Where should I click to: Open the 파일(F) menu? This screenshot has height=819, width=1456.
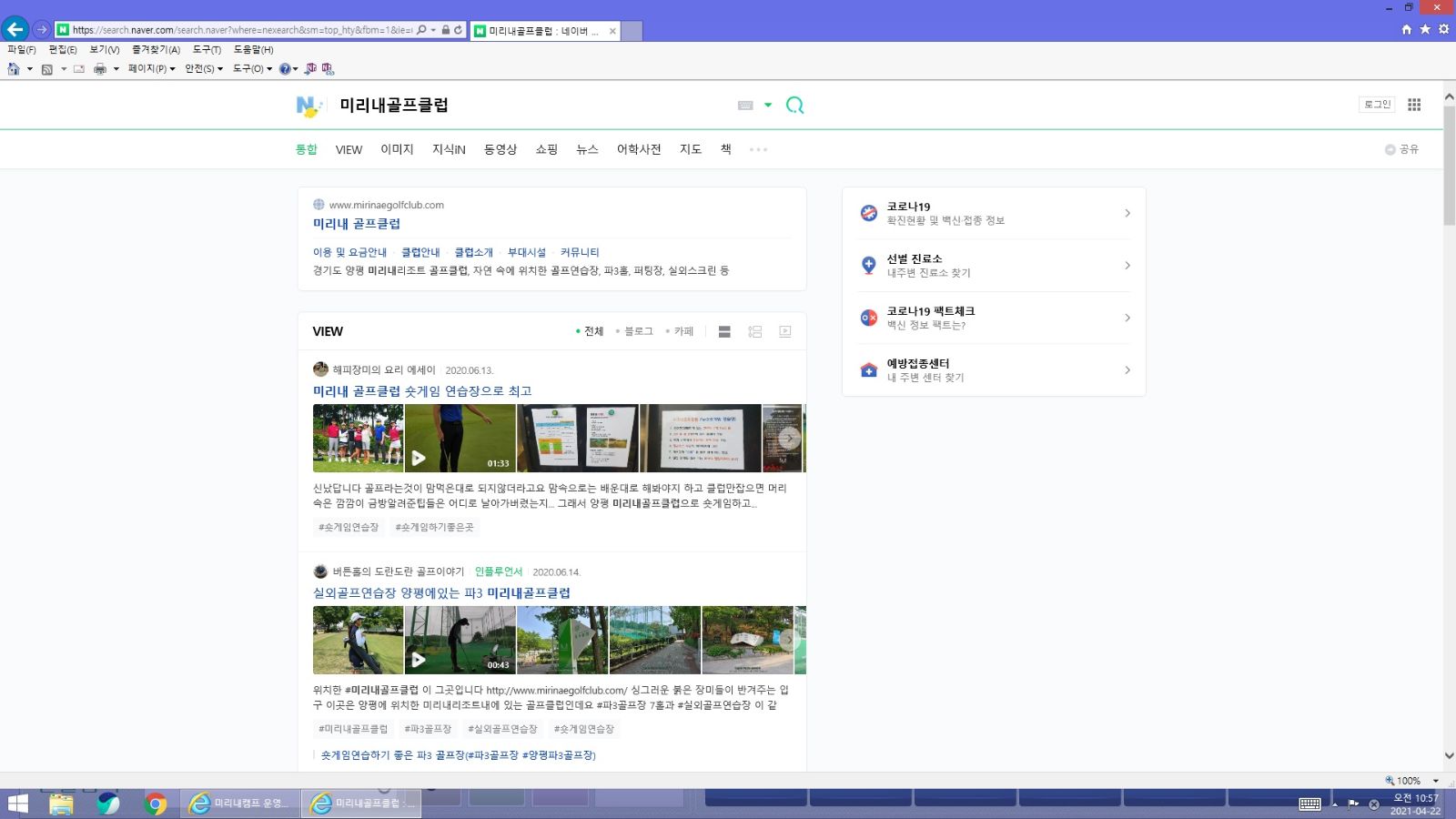point(22,50)
